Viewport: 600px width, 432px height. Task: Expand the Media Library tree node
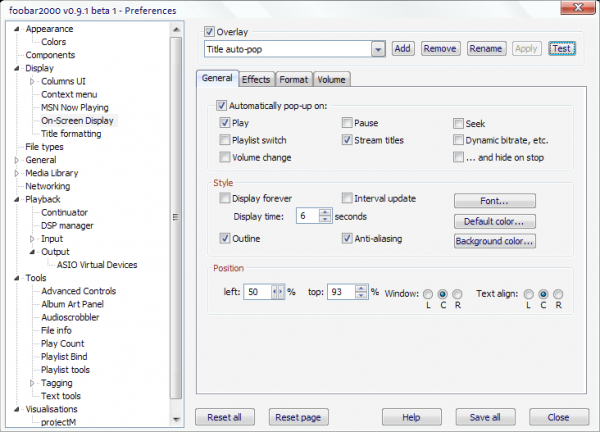tap(16, 173)
